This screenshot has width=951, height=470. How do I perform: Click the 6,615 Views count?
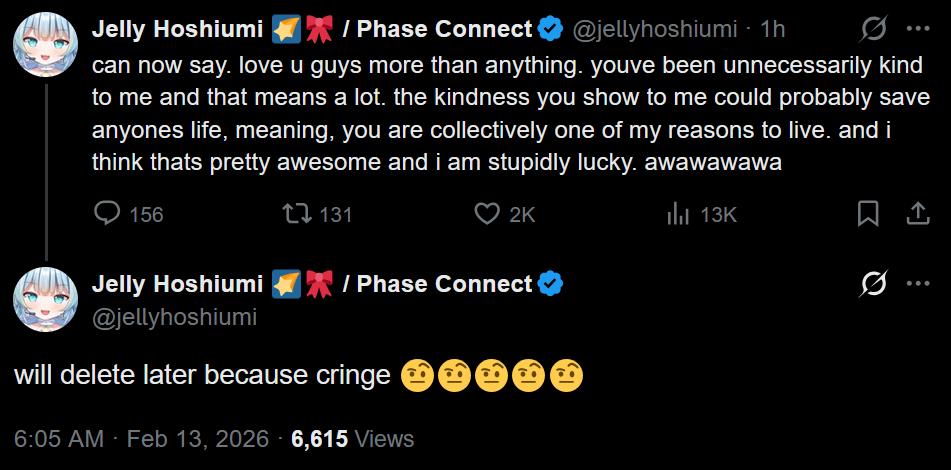click(352, 439)
